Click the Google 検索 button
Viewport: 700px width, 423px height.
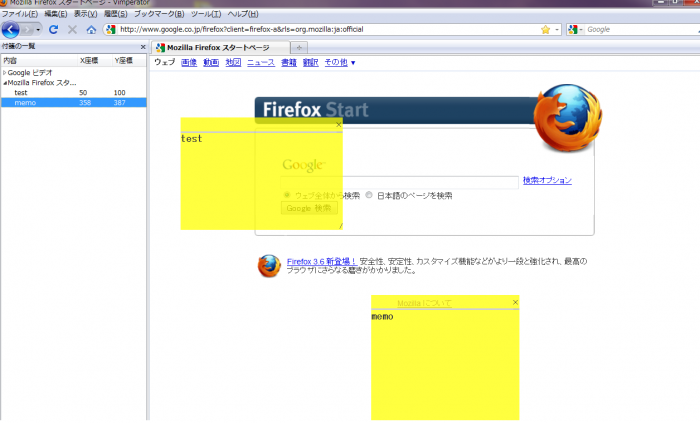coord(309,208)
